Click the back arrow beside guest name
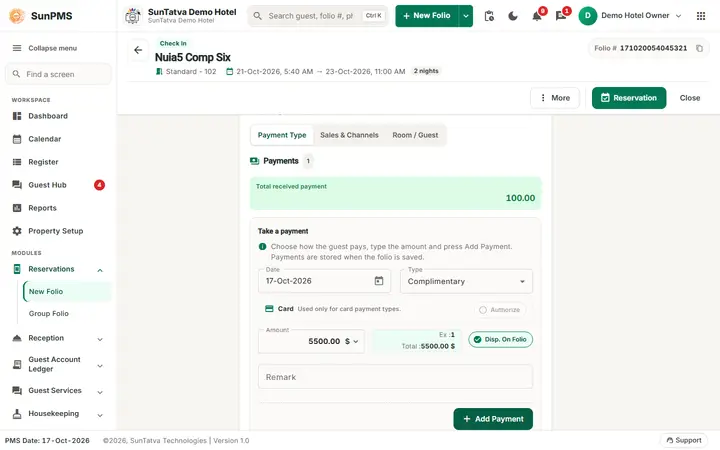The image size is (720, 450). pyautogui.click(x=138, y=50)
